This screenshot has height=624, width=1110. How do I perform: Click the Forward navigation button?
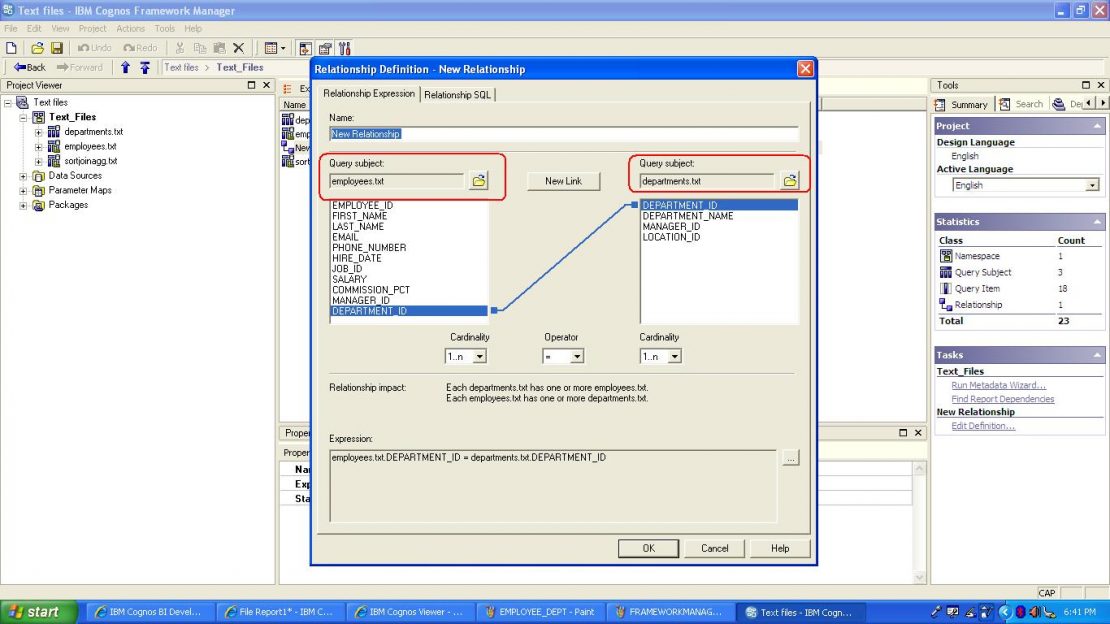tap(80, 67)
